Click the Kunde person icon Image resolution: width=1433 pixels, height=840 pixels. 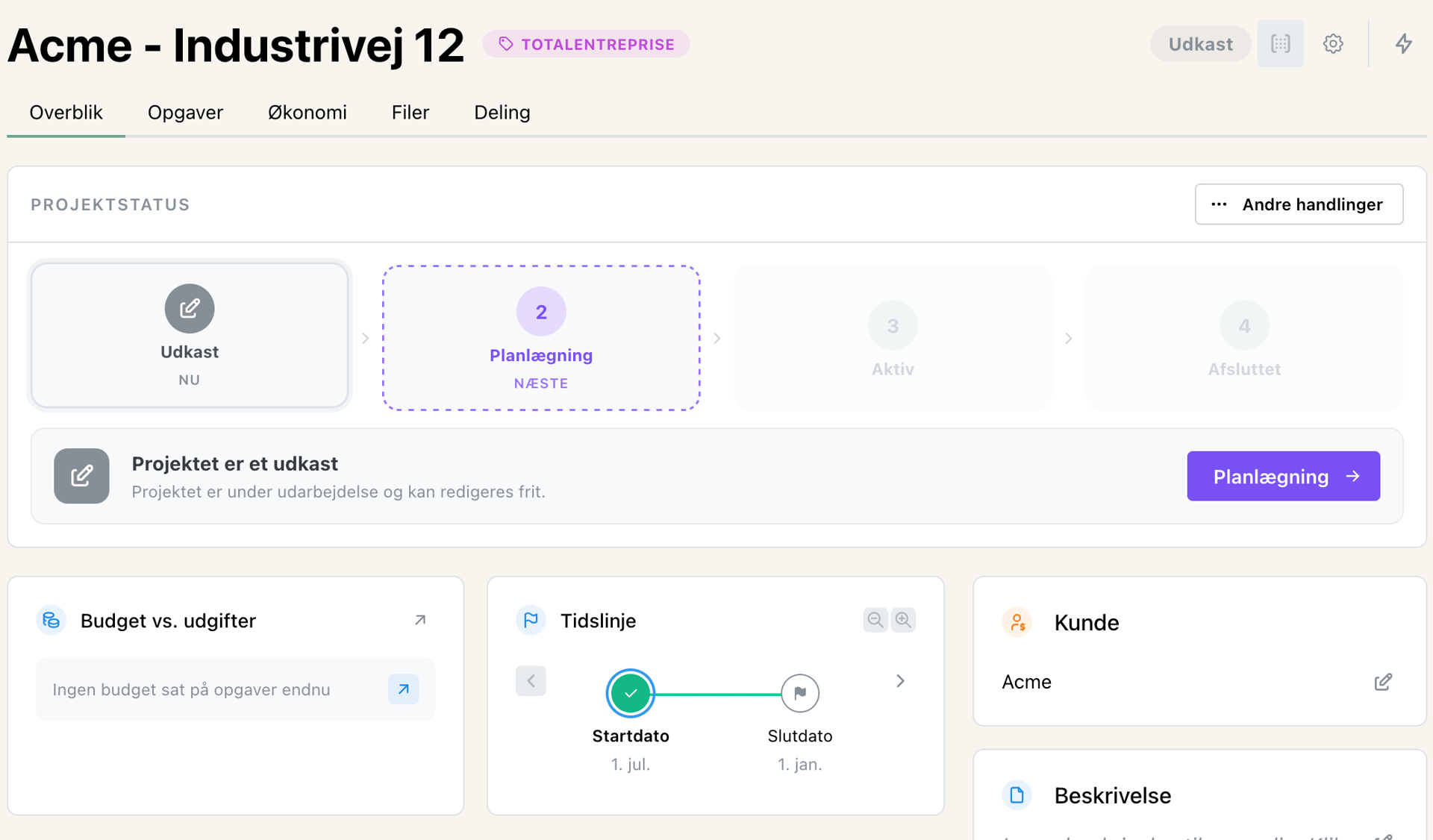click(1017, 622)
